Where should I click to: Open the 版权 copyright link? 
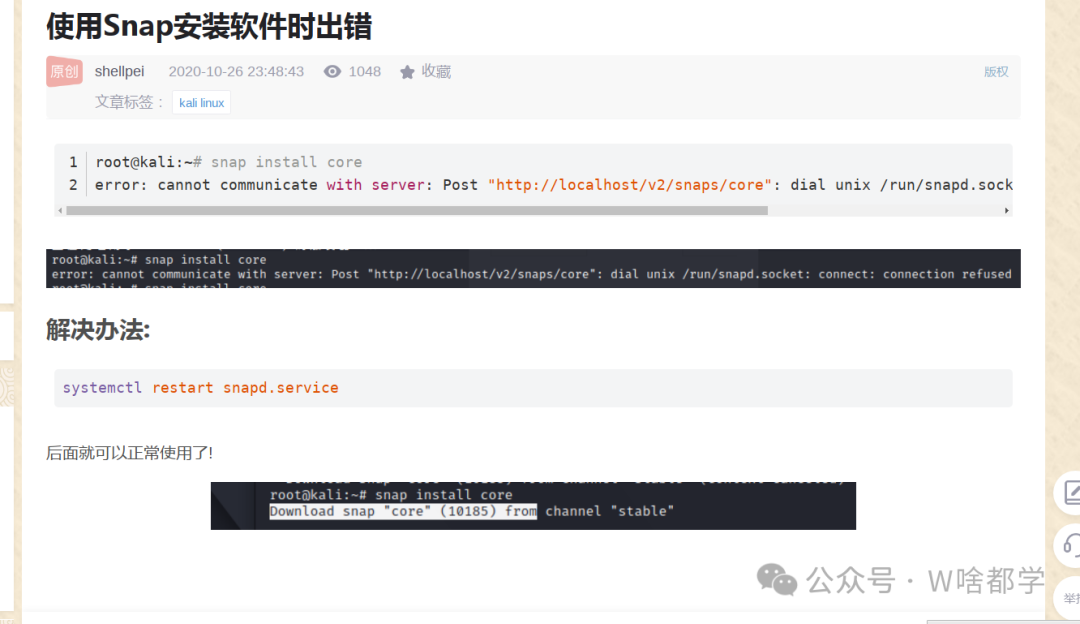coord(996,72)
